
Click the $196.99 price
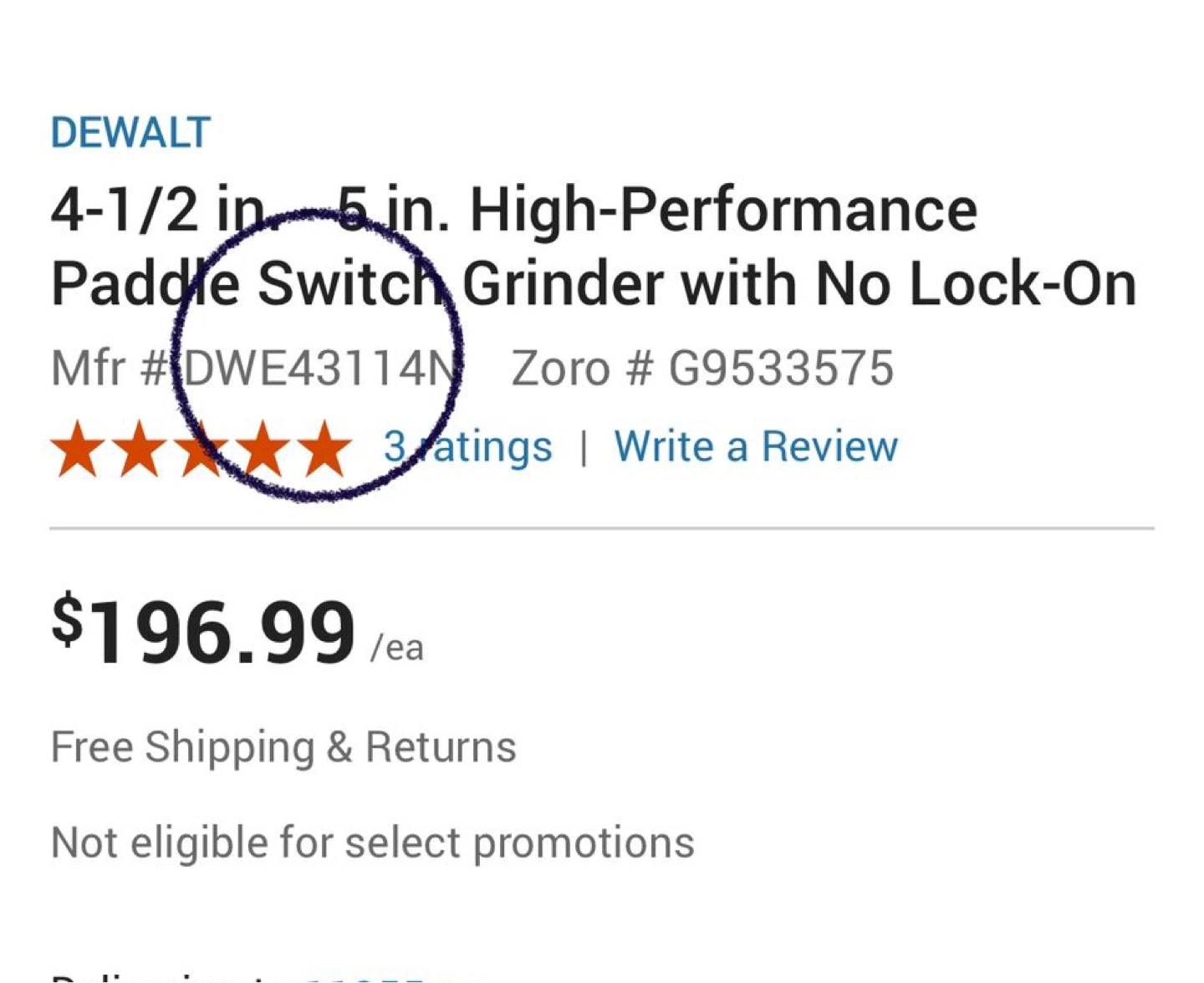point(204,631)
